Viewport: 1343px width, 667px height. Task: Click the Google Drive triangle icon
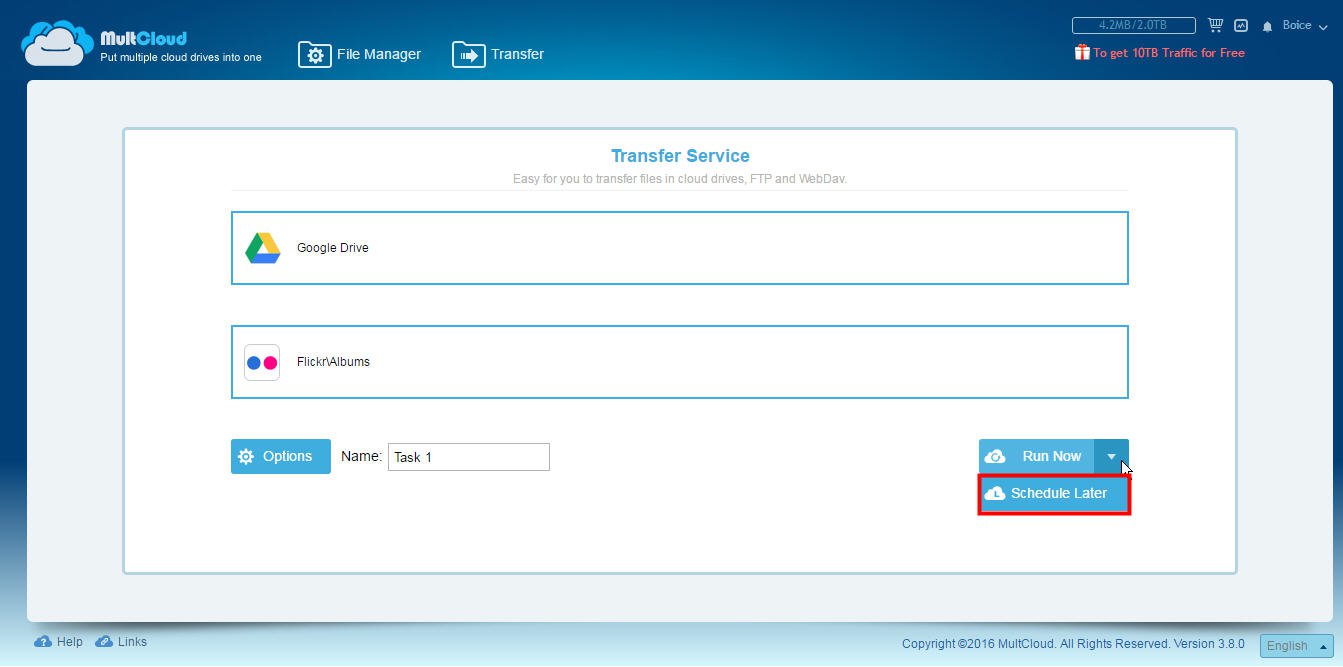click(263, 248)
